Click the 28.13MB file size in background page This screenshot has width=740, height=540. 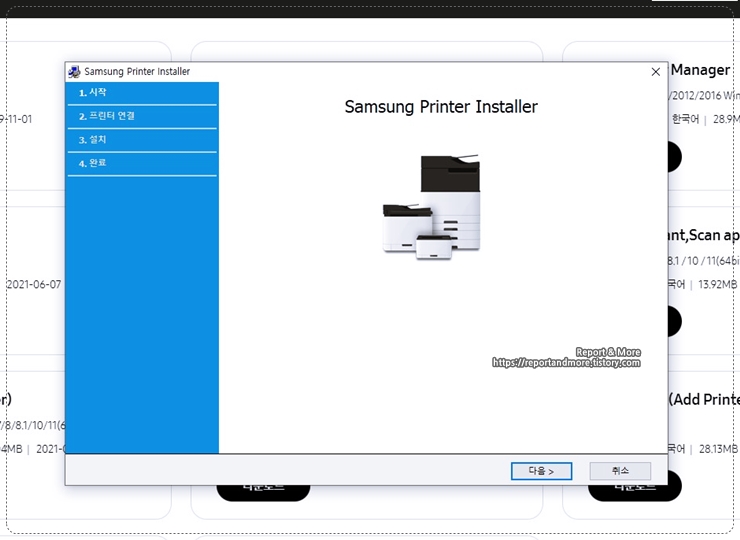[719, 449]
